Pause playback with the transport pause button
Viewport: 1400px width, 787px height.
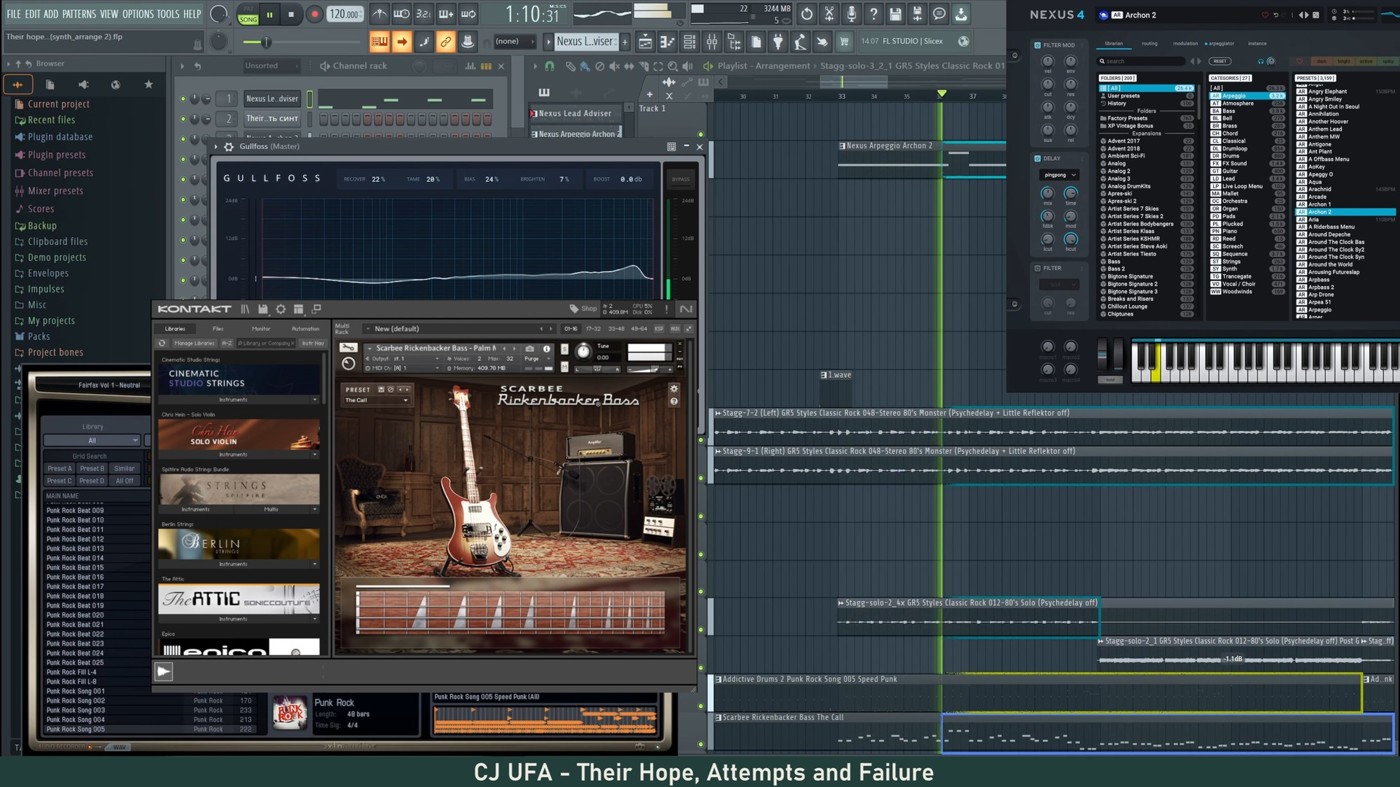(269, 15)
